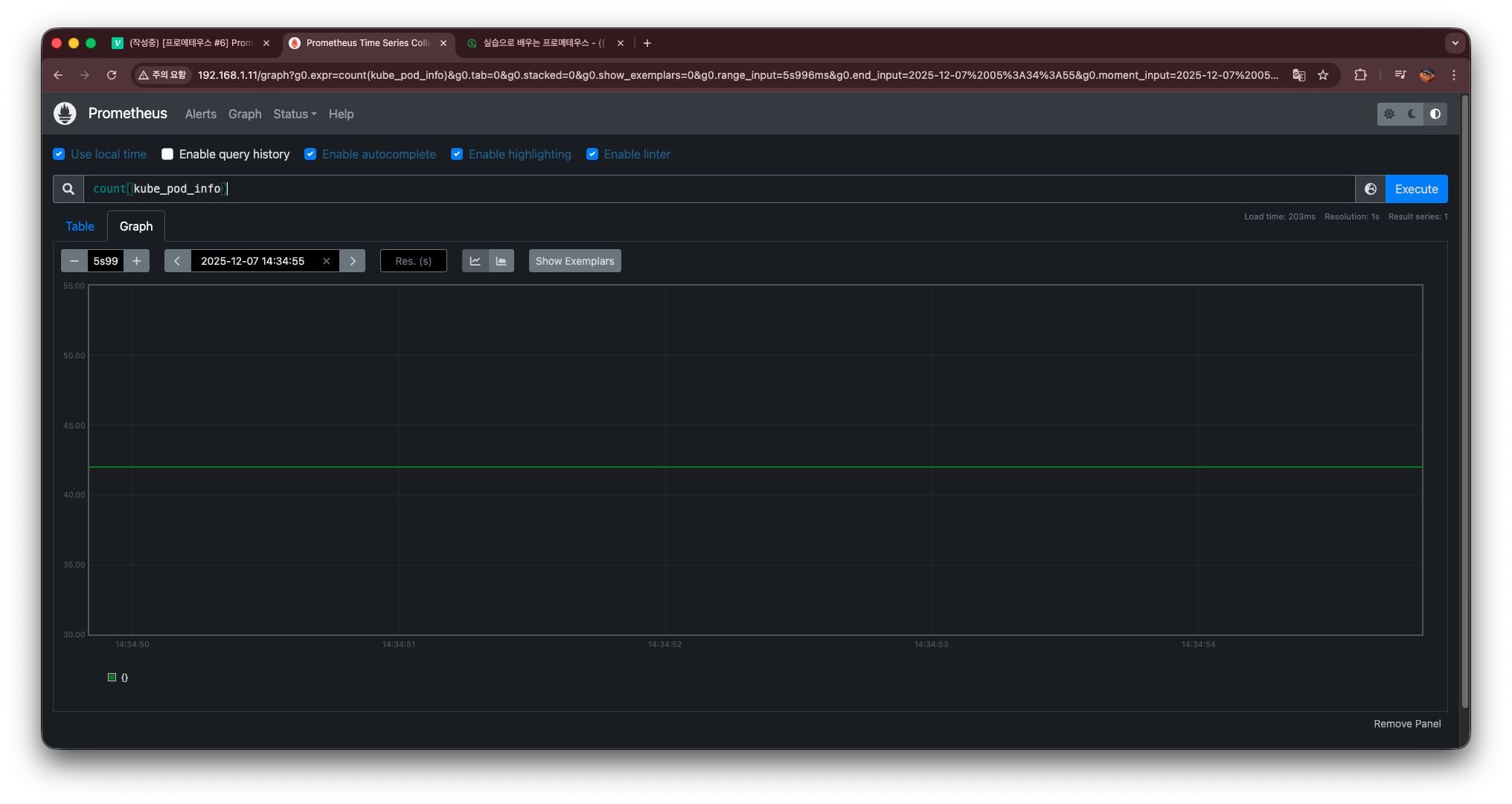
Task: Switch to the stacked graph icon
Action: point(502,261)
